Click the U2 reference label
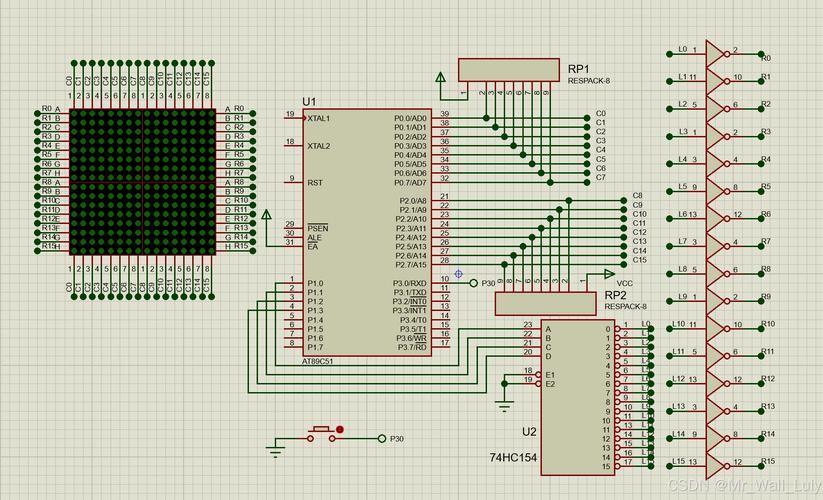This screenshot has height=500, width=823. click(x=529, y=432)
